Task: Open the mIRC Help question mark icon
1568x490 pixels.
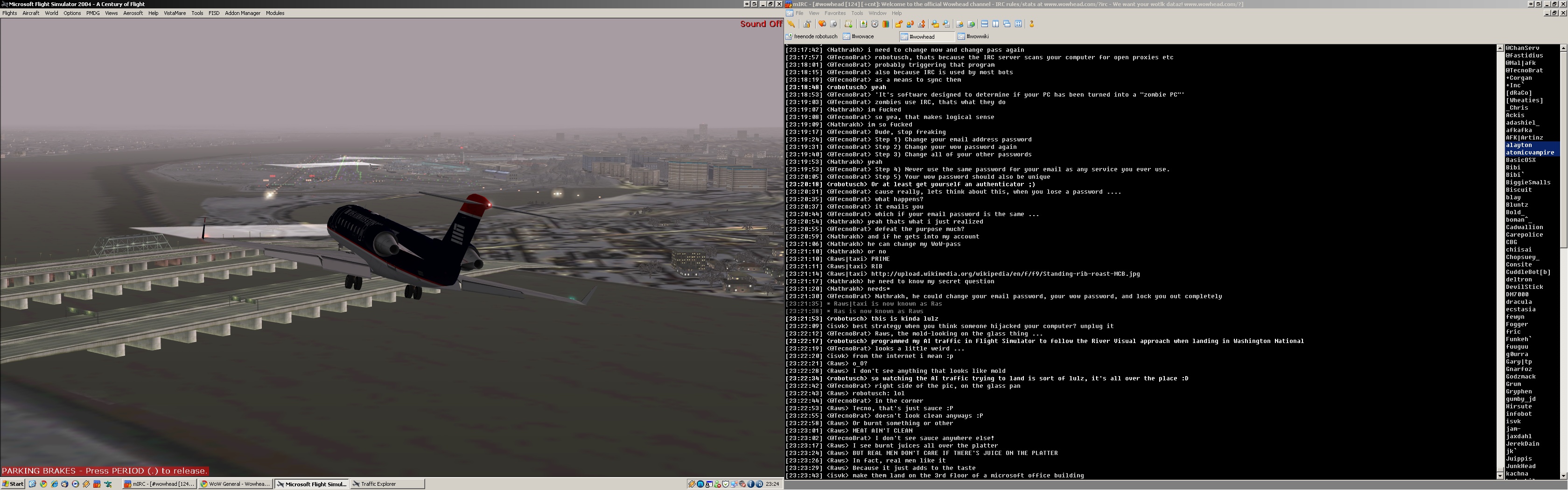Action: pos(1032,24)
